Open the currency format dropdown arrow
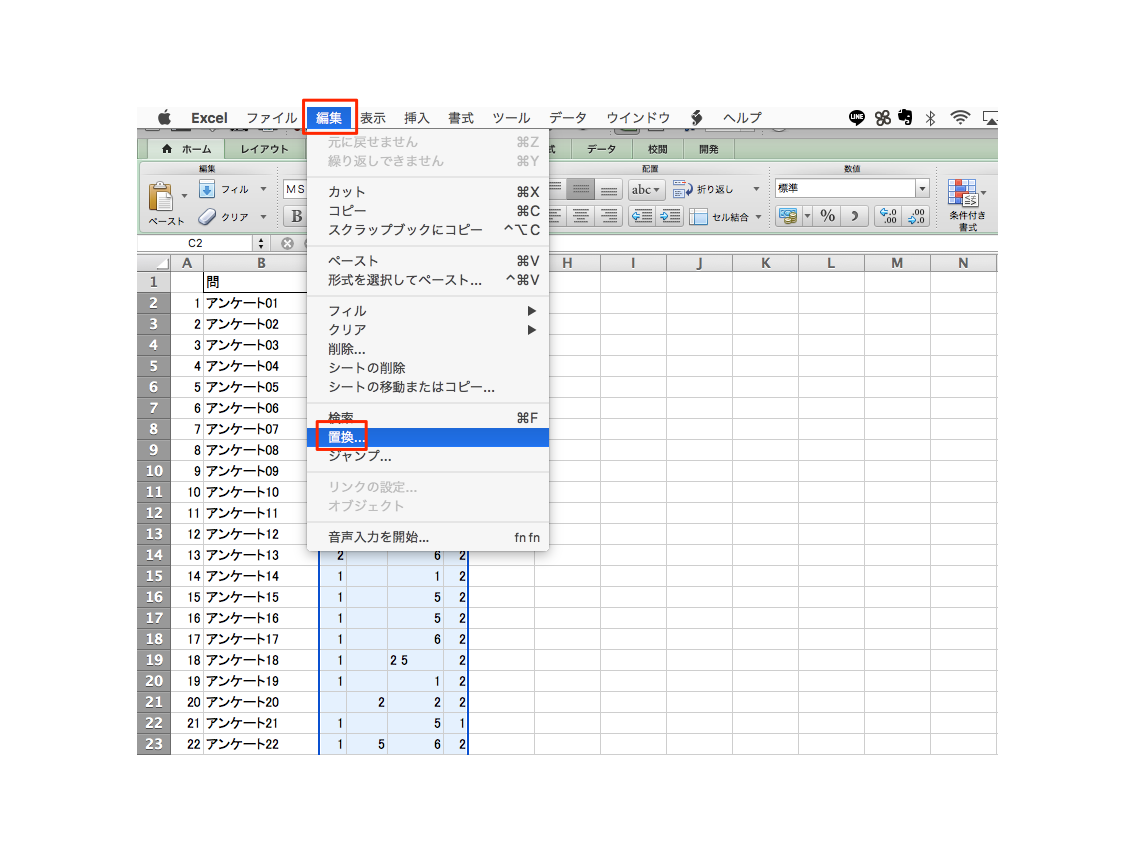1136x852 pixels. pyautogui.click(x=807, y=216)
